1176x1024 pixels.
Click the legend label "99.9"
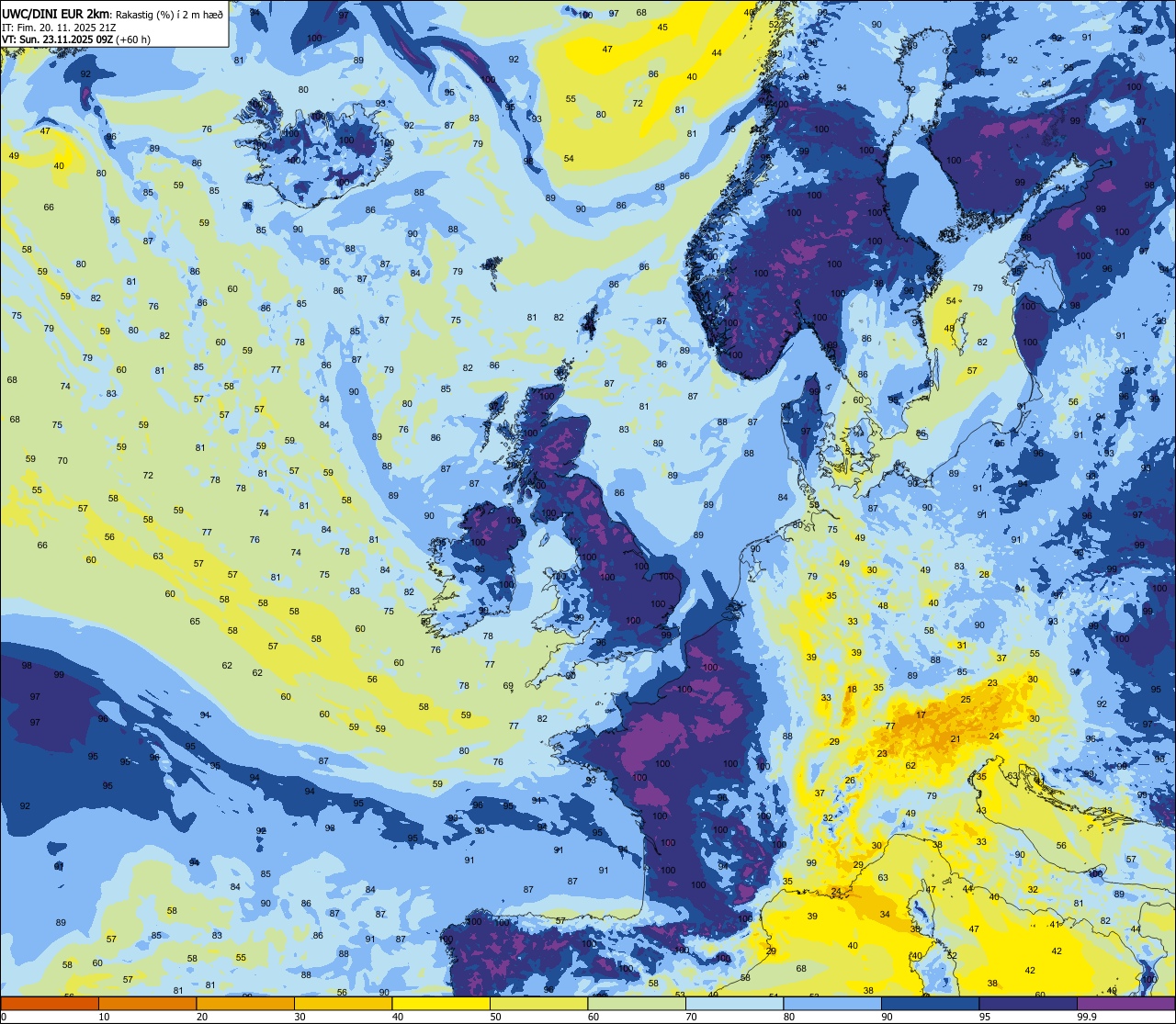[x=1087, y=1017]
